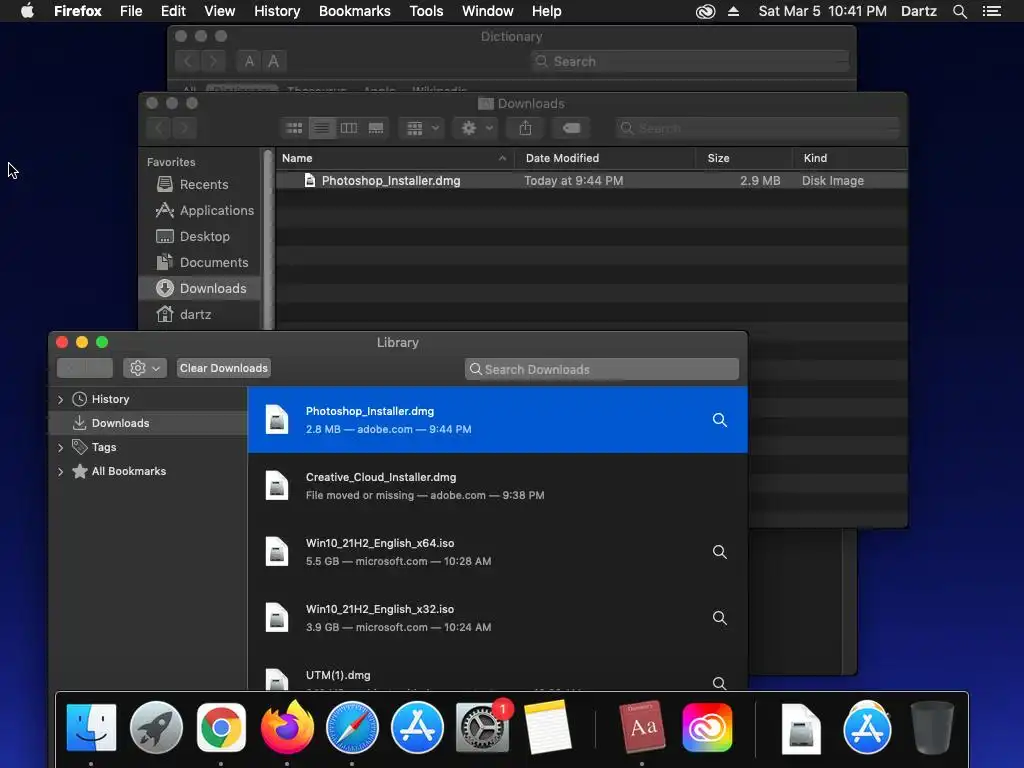
Task: Select Win10_21H2_English_x64.iso download entry
Action: [498, 552]
